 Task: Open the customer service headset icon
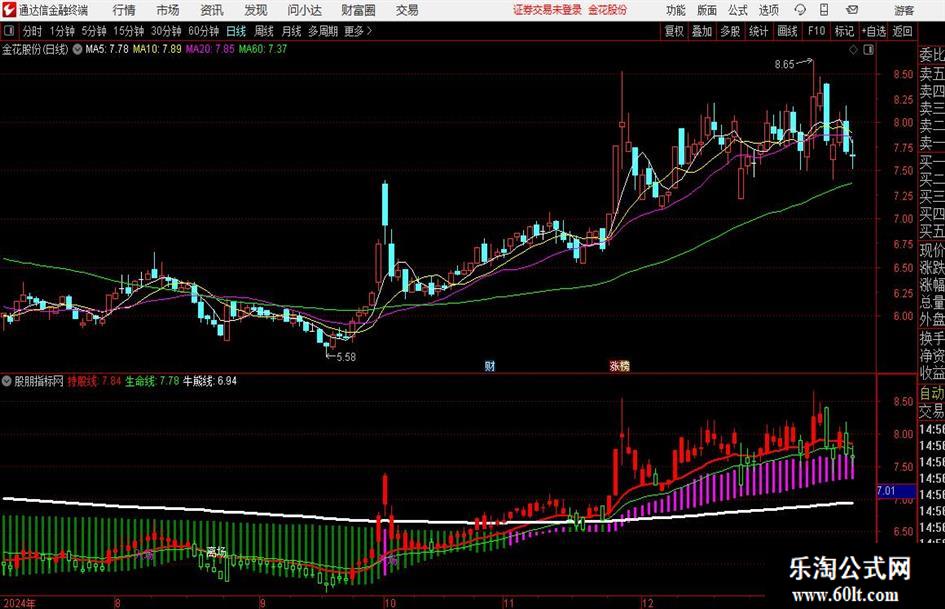coord(800,10)
